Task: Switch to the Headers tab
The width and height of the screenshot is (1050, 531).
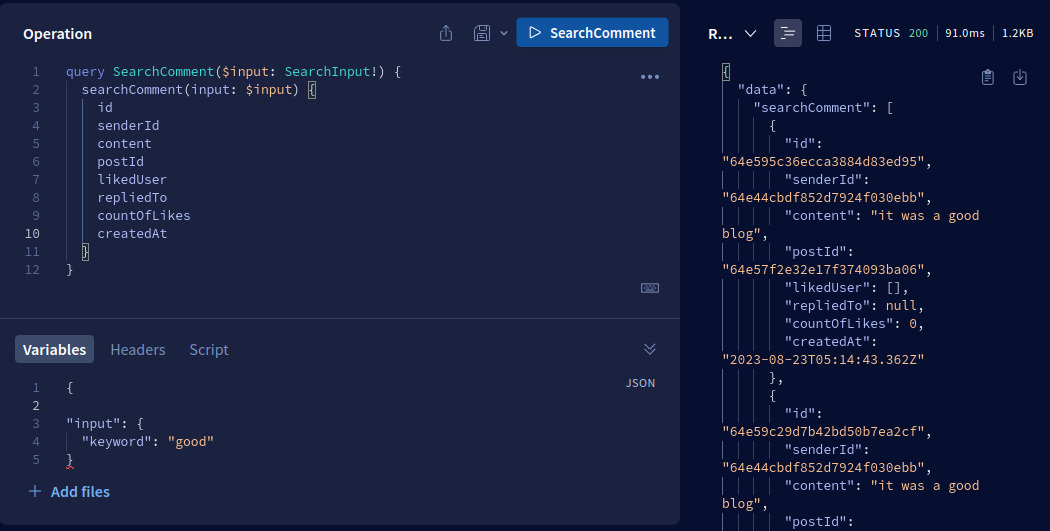Action: (x=138, y=350)
